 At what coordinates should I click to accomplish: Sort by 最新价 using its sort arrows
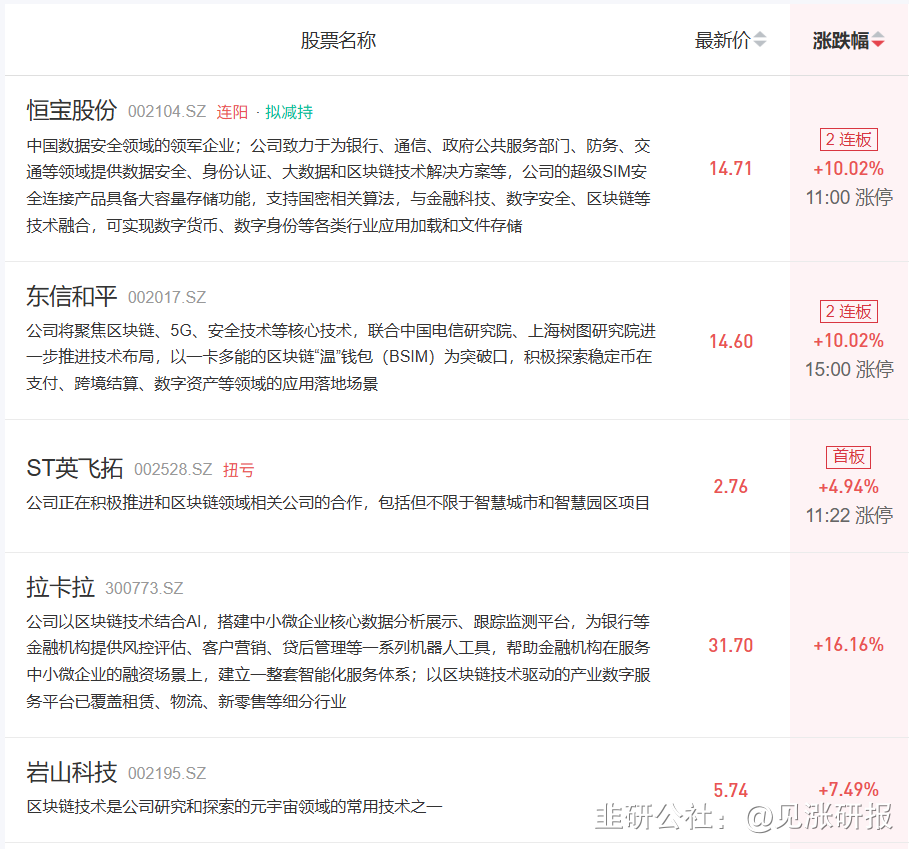(x=759, y=40)
